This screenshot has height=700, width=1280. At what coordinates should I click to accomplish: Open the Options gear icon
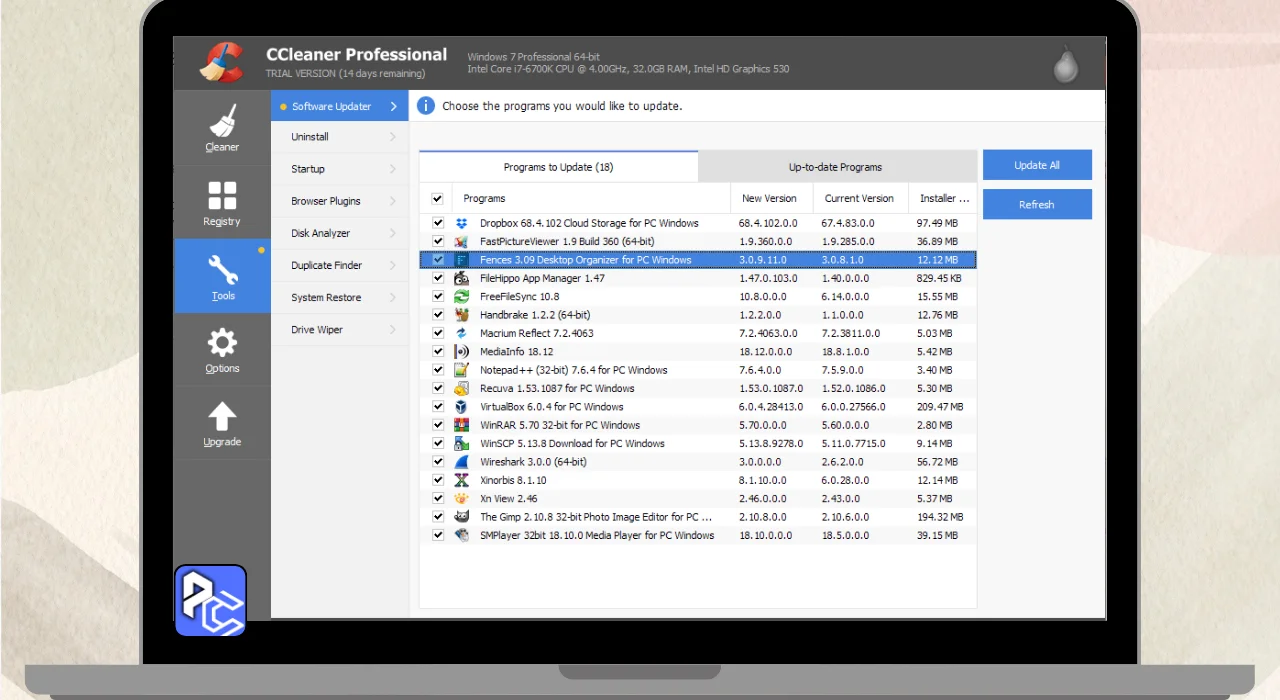click(222, 343)
